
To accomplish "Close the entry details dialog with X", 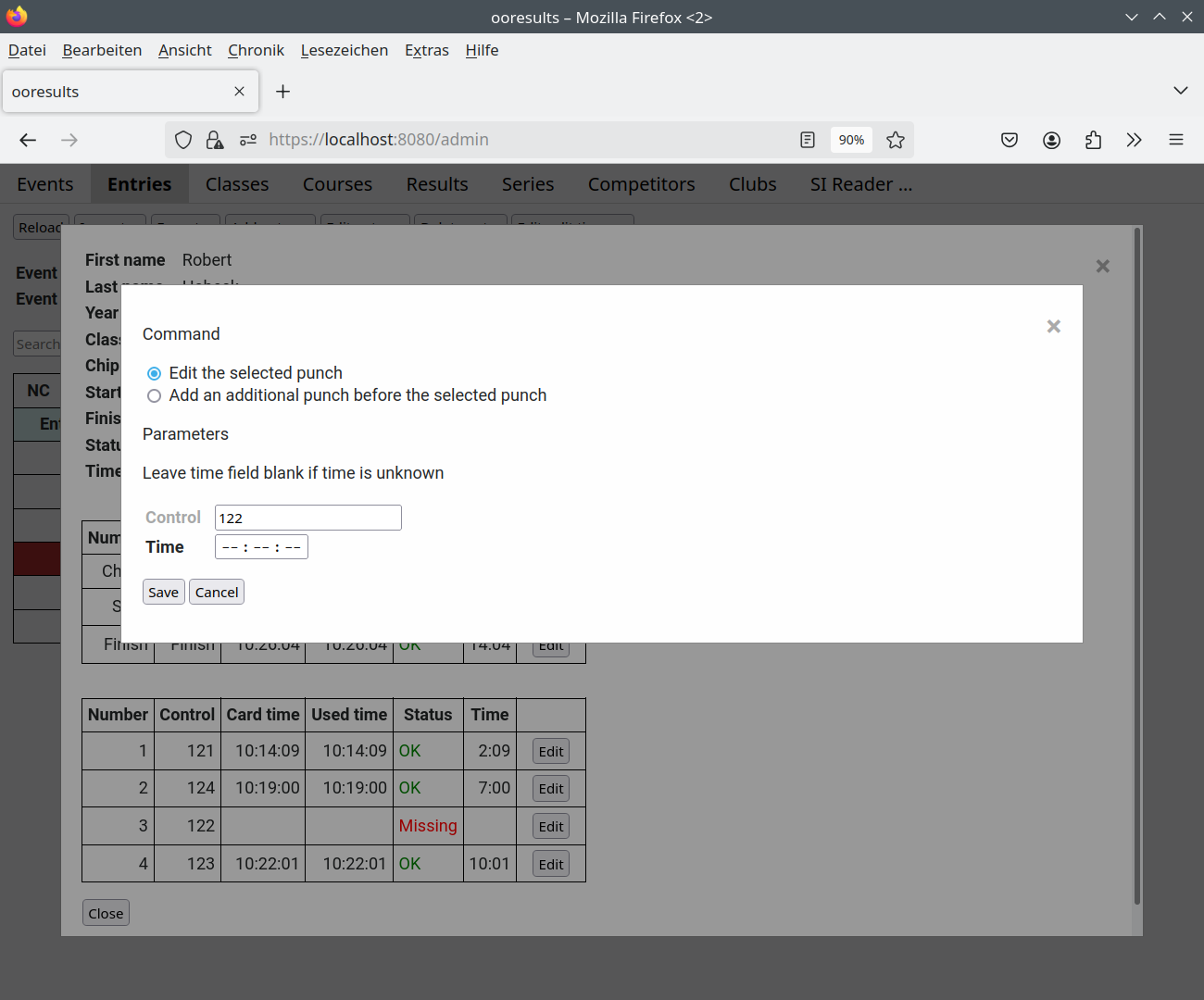I will pos(1102,267).
